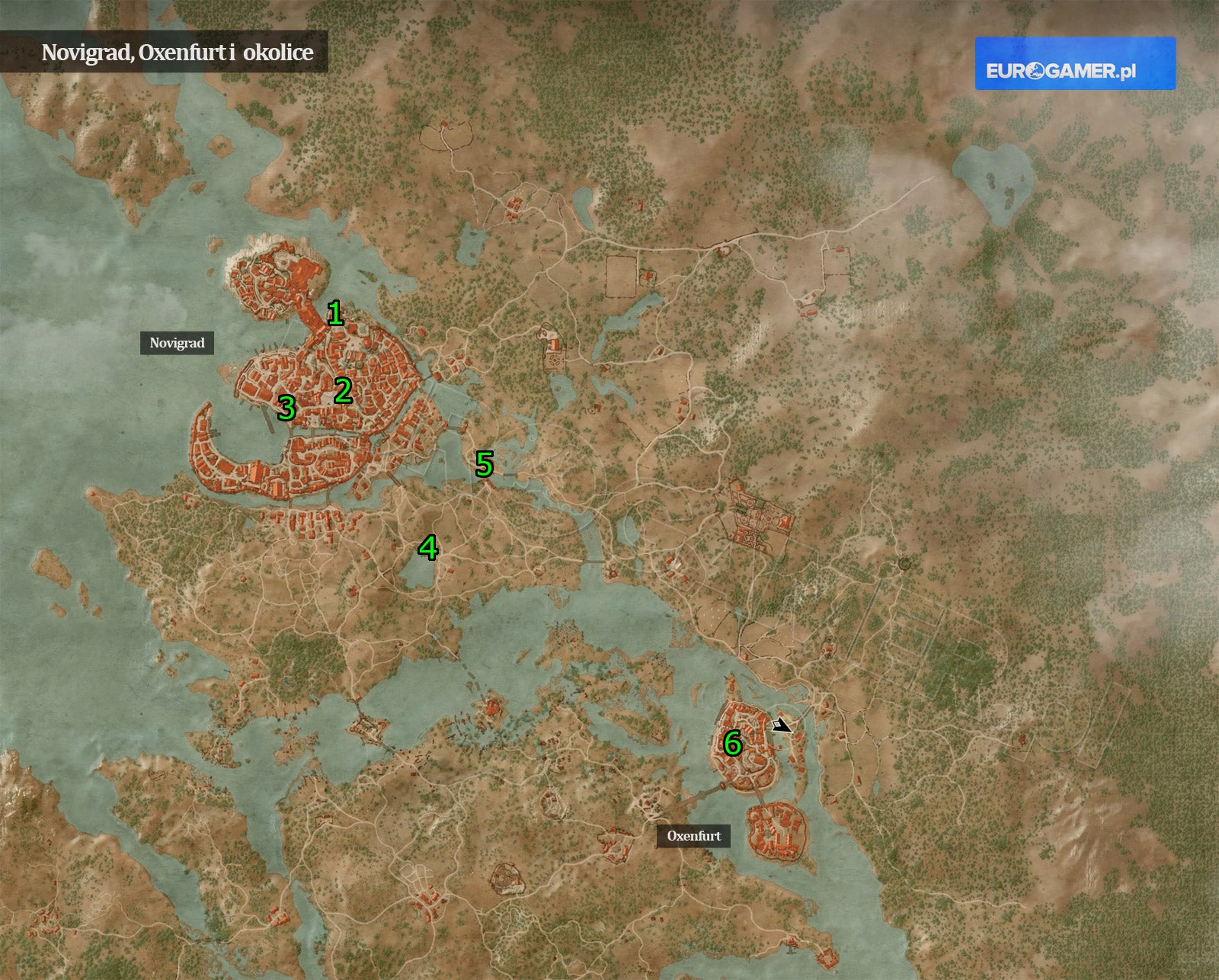
Task: Open the Eurogamer.pl logo banner
Action: [1075, 64]
